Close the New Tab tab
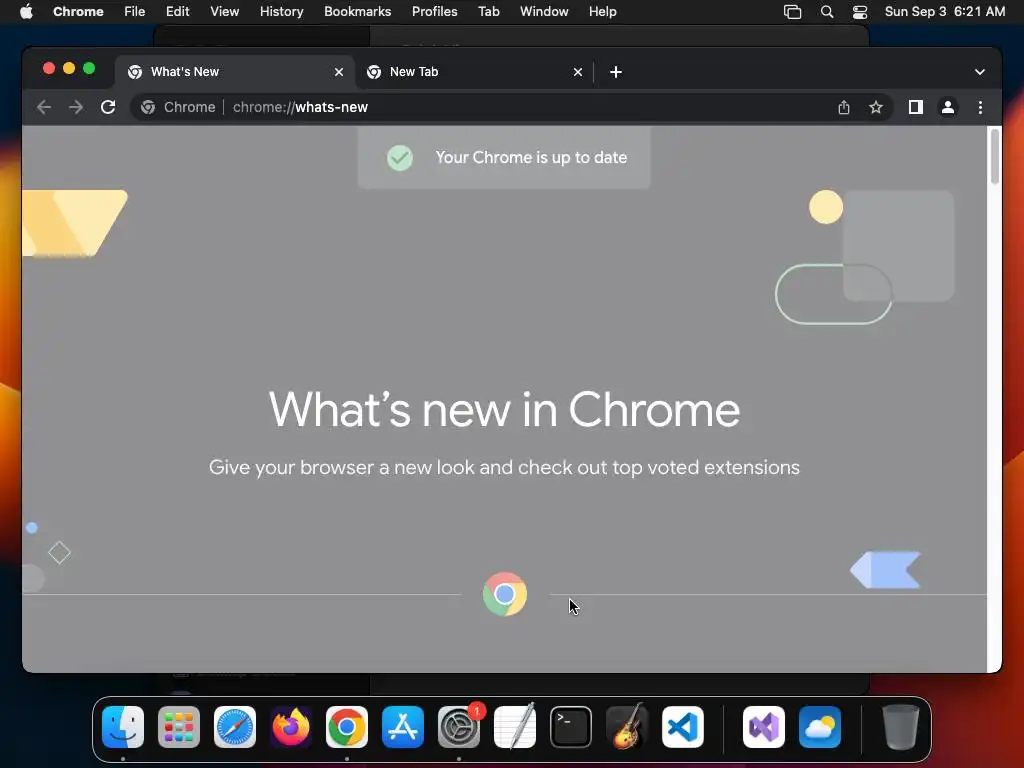This screenshot has width=1024, height=768. 578,72
